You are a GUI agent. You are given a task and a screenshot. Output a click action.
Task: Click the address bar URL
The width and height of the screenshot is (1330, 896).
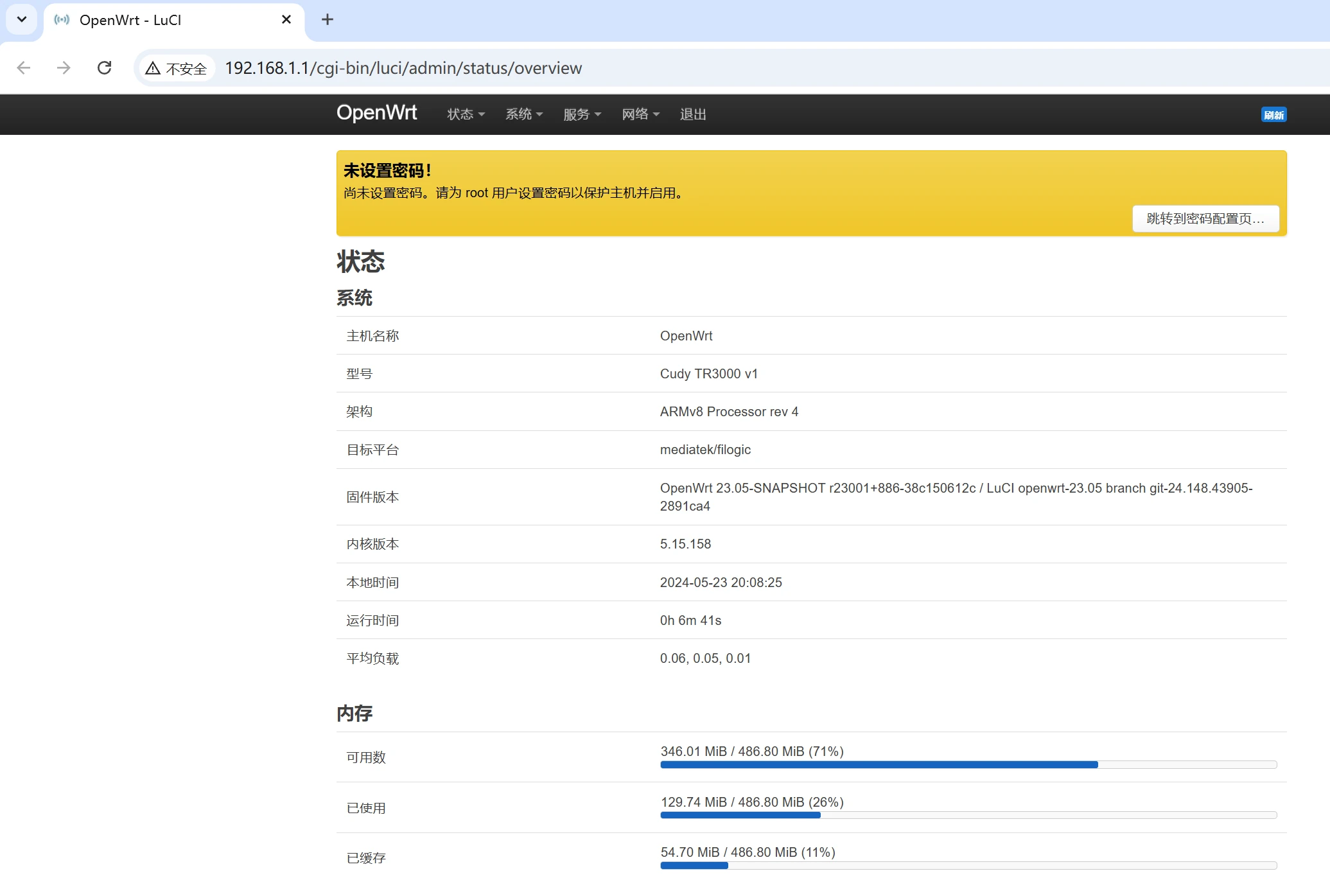pyautogui.click(x=403, y=68)
